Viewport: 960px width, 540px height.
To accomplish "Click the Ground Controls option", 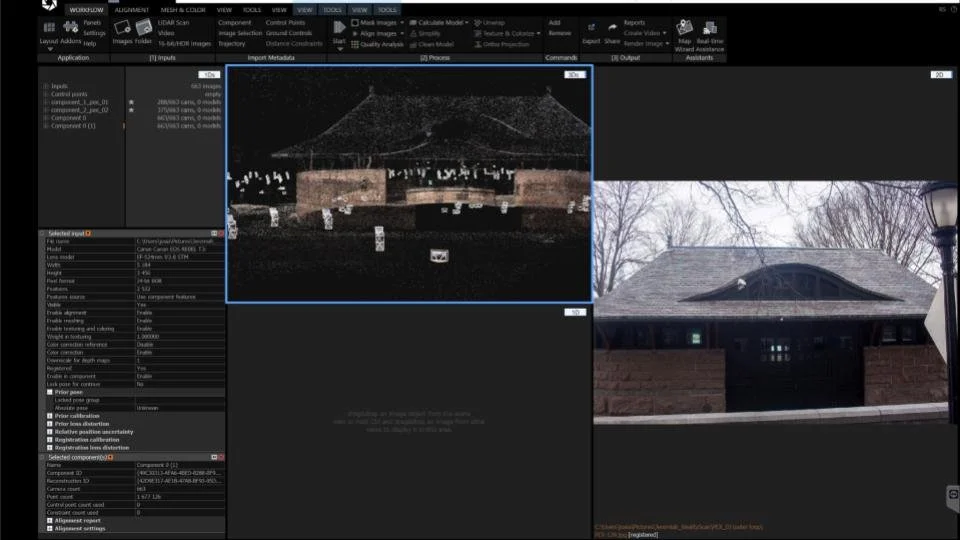I will [x=289, y=33].
